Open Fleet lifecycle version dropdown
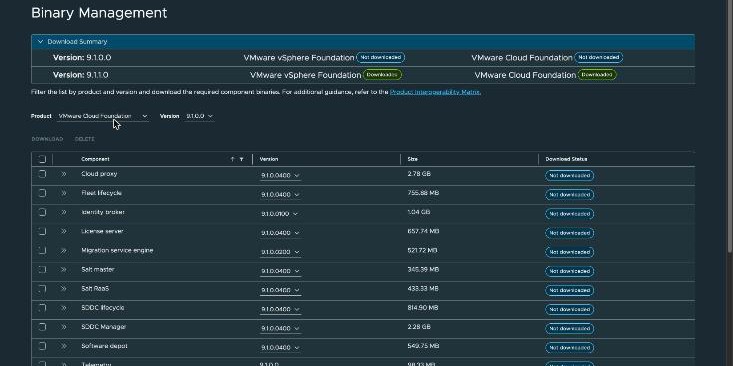The width and height of the screenshot is (733, 366). pos(280,195)
